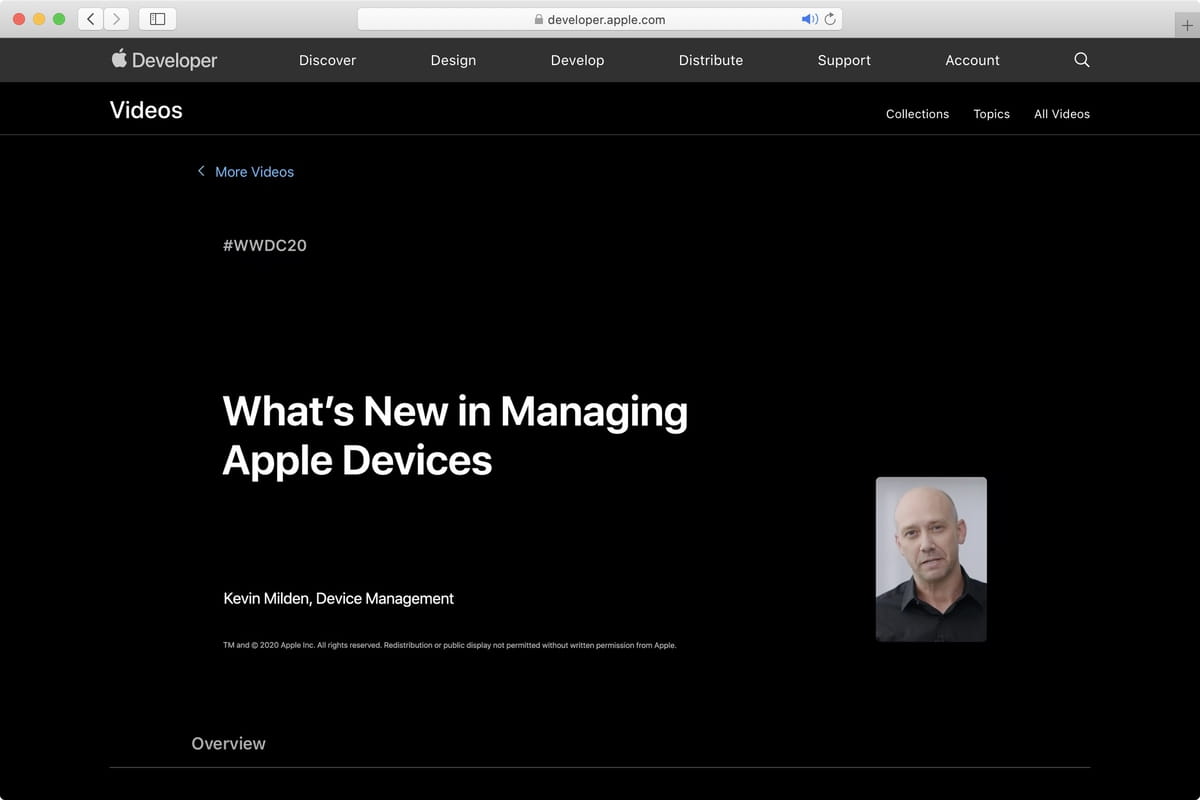1200x800 pixels.
Task: Open the Discover menu
Action: click(327, 60)
